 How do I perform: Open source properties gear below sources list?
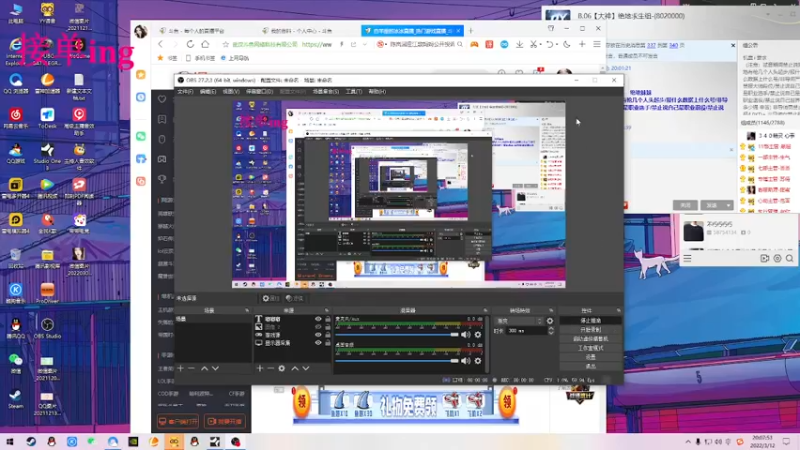pyautogui.click(x=282, y=368)
